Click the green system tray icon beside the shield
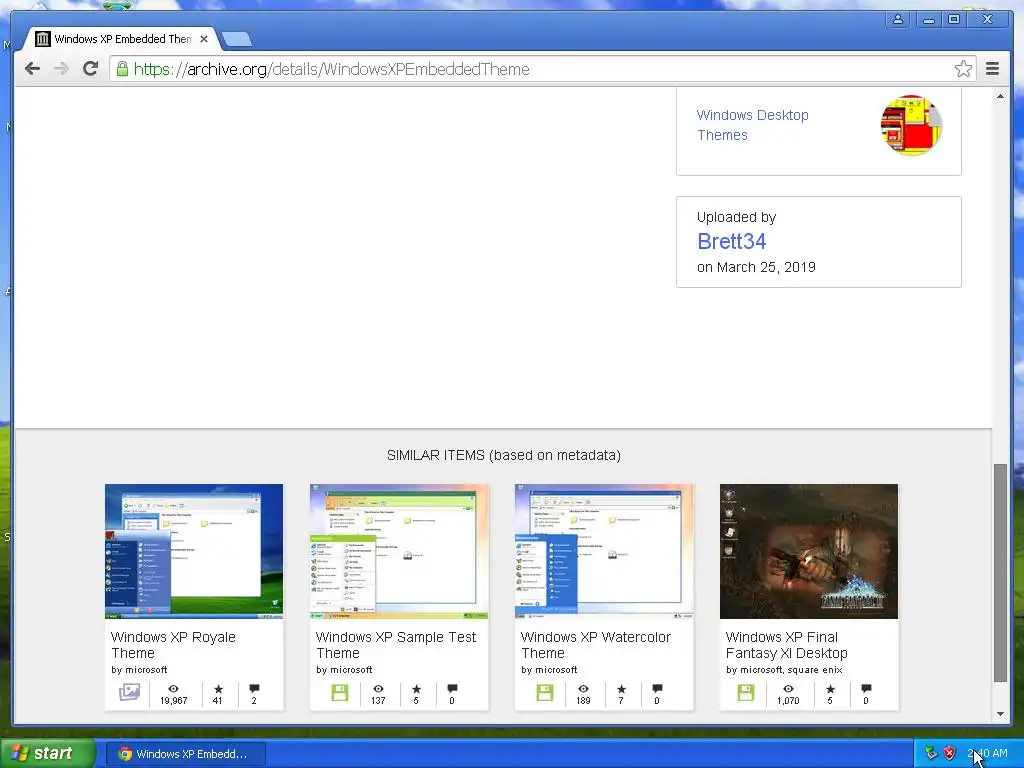The image size is (1024, 768). coord(931,754)
